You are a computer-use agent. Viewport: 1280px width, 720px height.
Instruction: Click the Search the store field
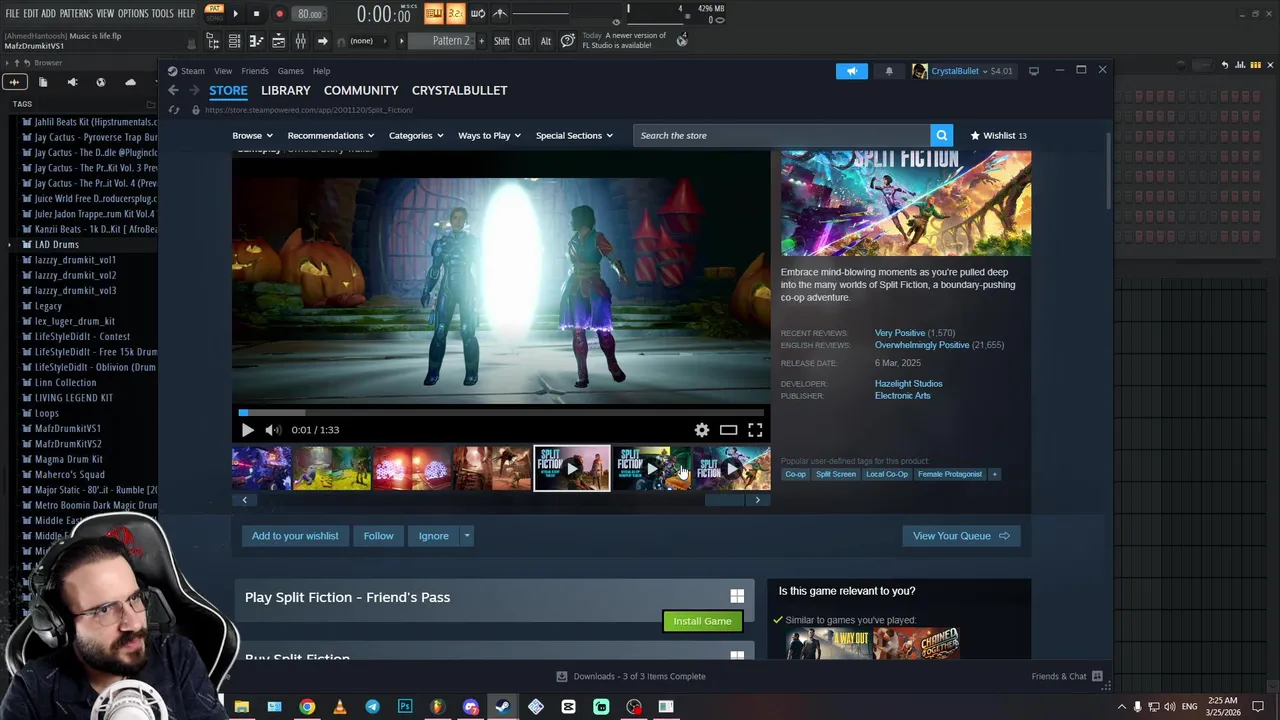click(x=782, y=135)
